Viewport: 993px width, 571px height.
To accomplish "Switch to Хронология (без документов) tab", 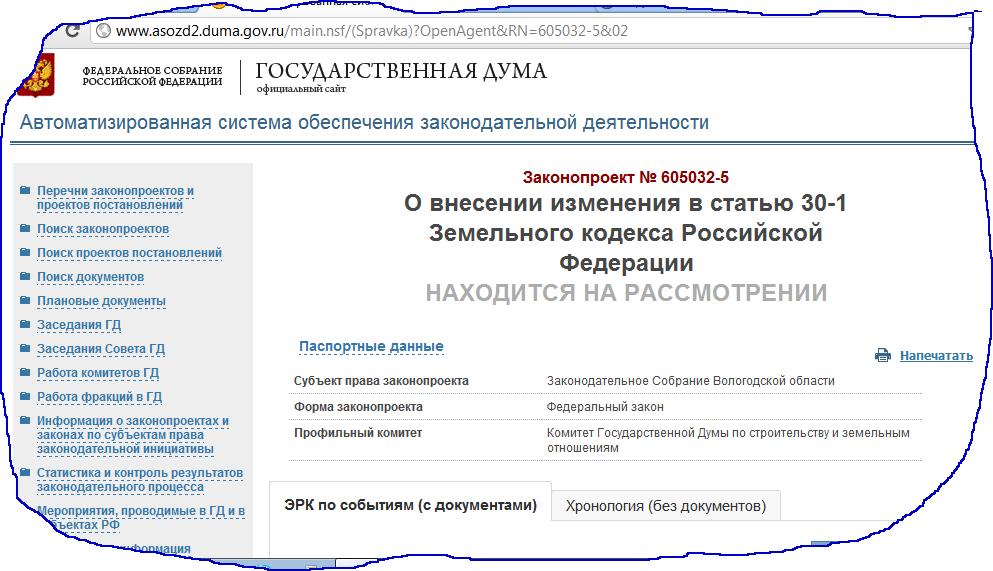I will 665,506.
